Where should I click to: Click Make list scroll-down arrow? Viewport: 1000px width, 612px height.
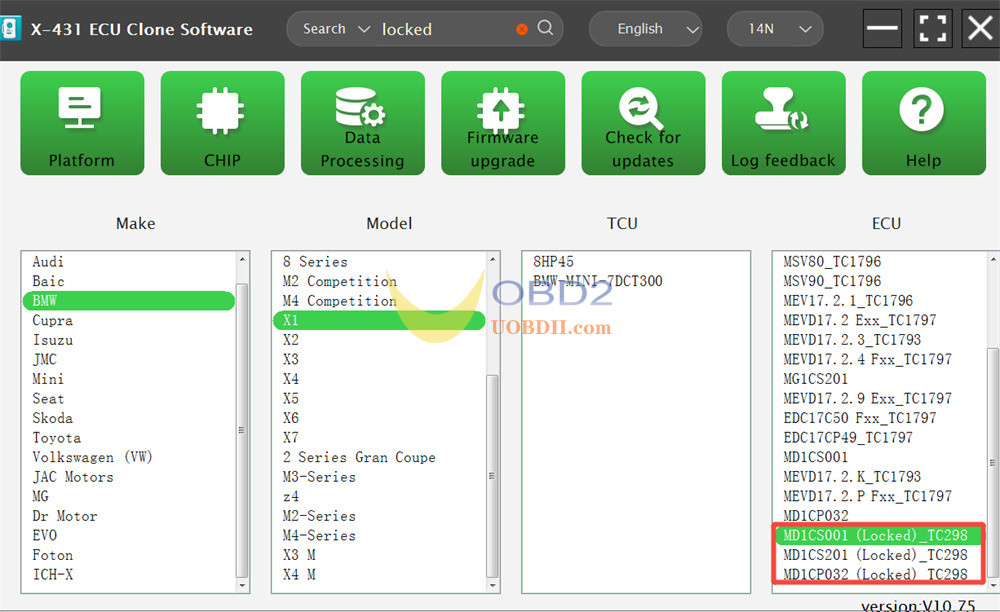tap(242, 585)
